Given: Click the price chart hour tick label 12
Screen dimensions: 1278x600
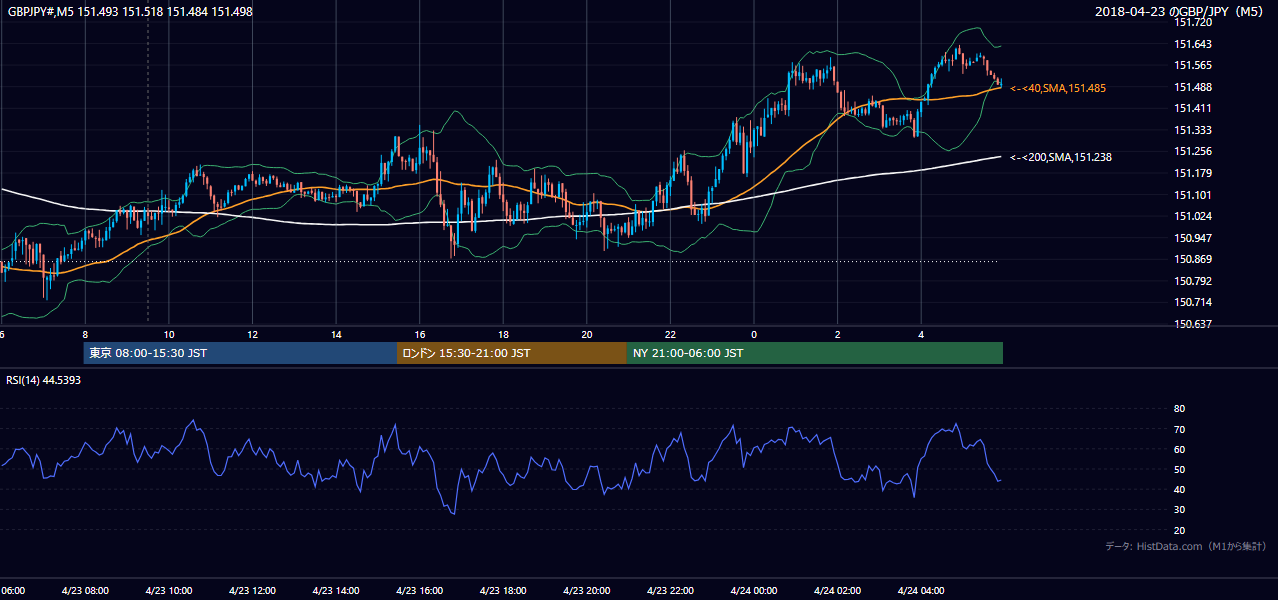Looking at the screenshot, I should pos(253,334).
